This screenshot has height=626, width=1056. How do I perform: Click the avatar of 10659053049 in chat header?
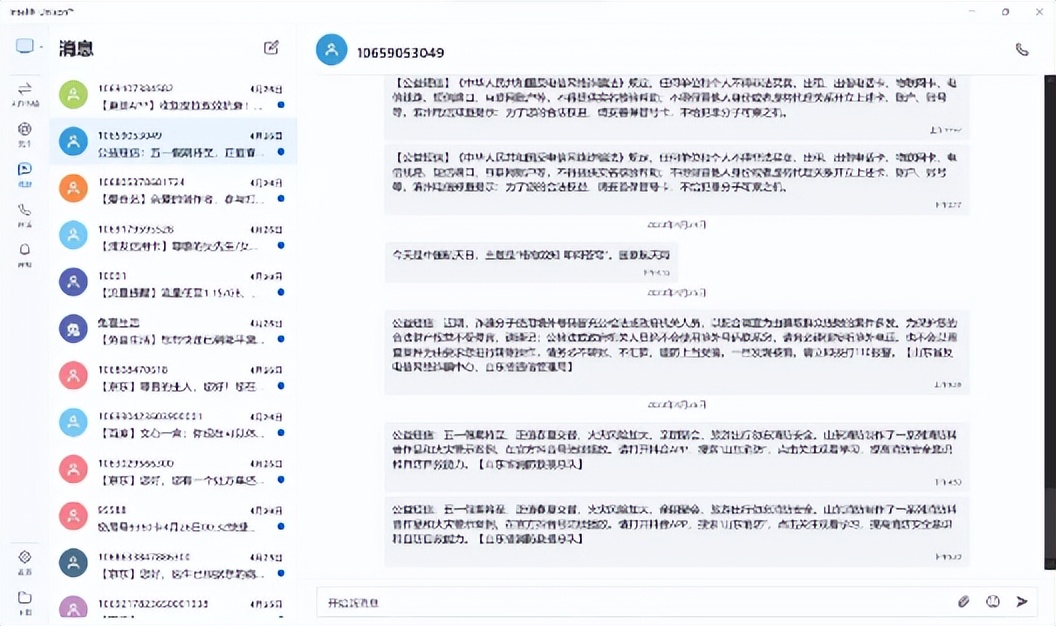tap(331, 49)
